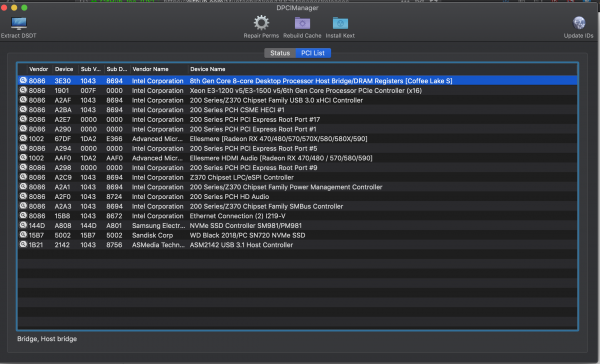
Task: Select the Z370 SMBus Controller row
Action: tap(297, 206)
